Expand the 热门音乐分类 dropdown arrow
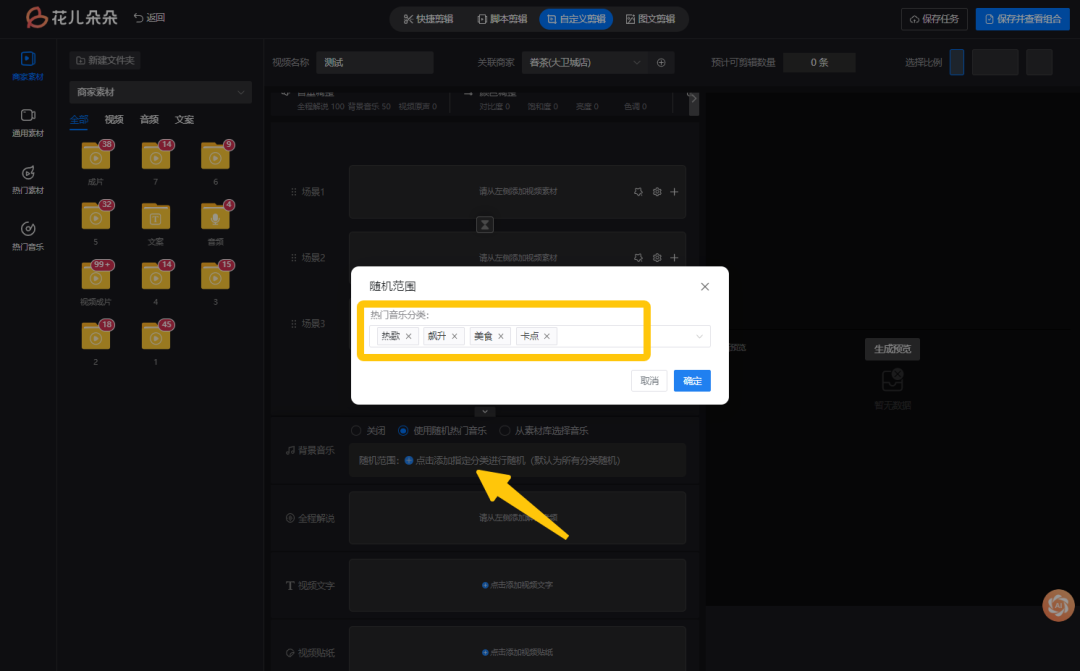 (x=699, y=336)
